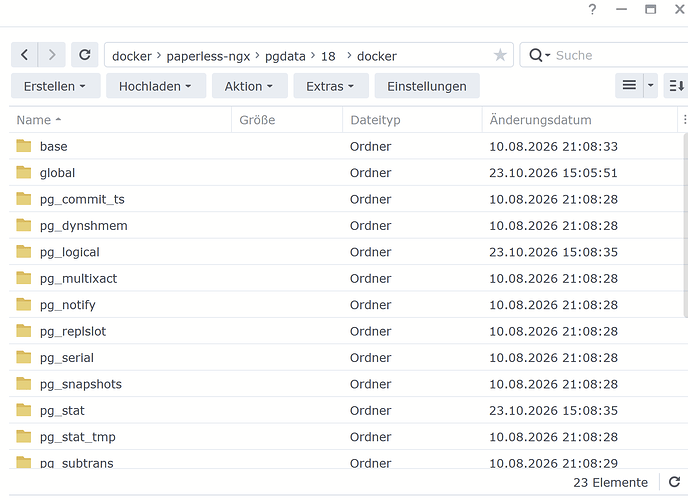Screen dimensions: 688x500
Task: Click the pg_serial folder name
Action: [x=67, y=358]
